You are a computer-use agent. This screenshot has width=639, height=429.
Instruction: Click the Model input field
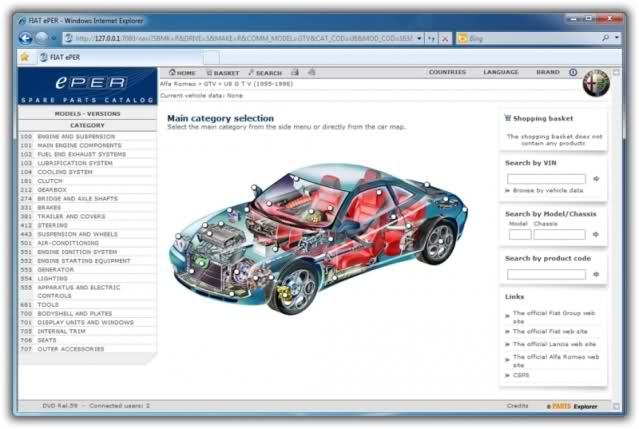point(520,234)
